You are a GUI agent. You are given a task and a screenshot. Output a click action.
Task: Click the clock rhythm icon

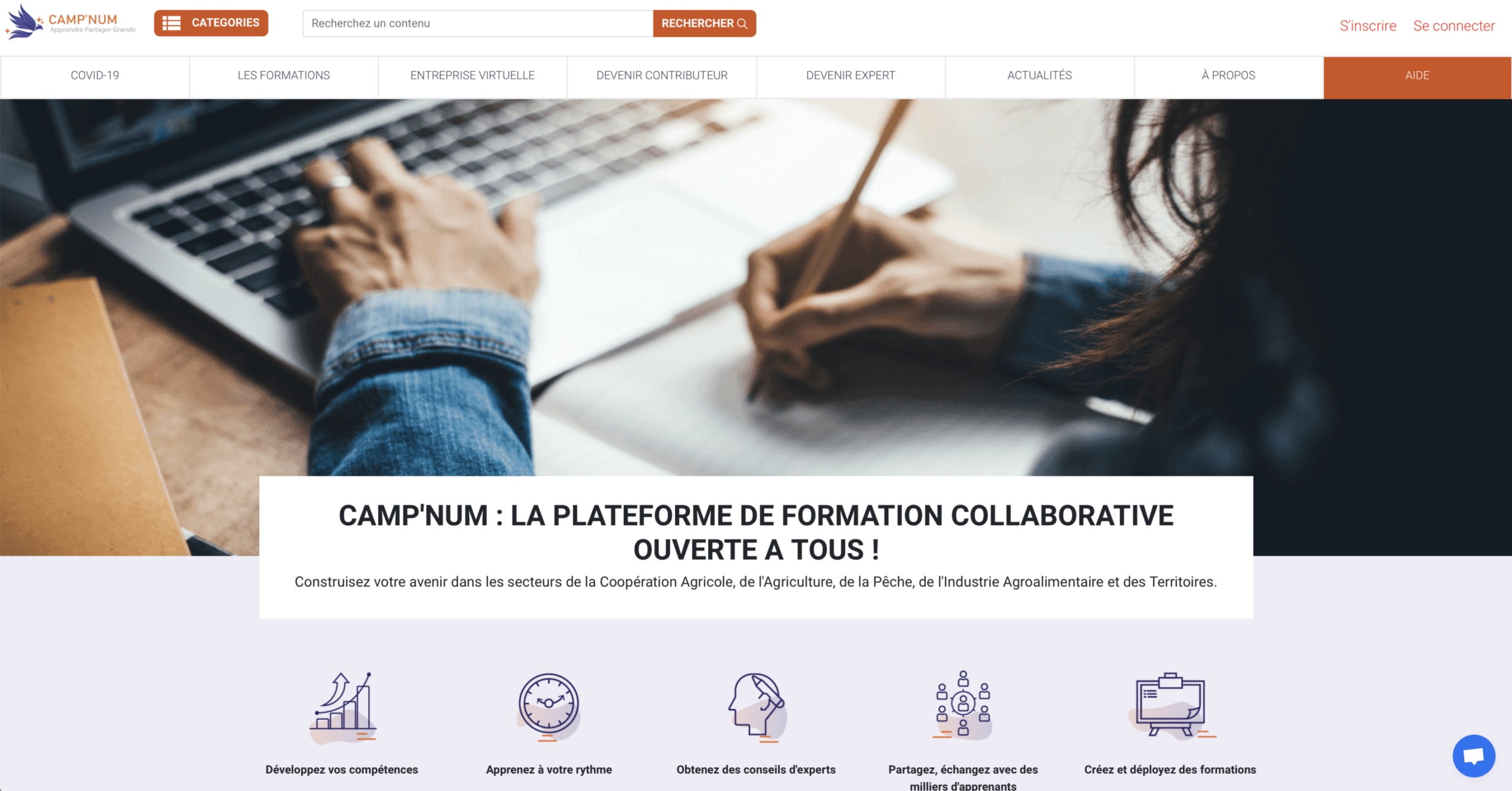click(549, 707)
